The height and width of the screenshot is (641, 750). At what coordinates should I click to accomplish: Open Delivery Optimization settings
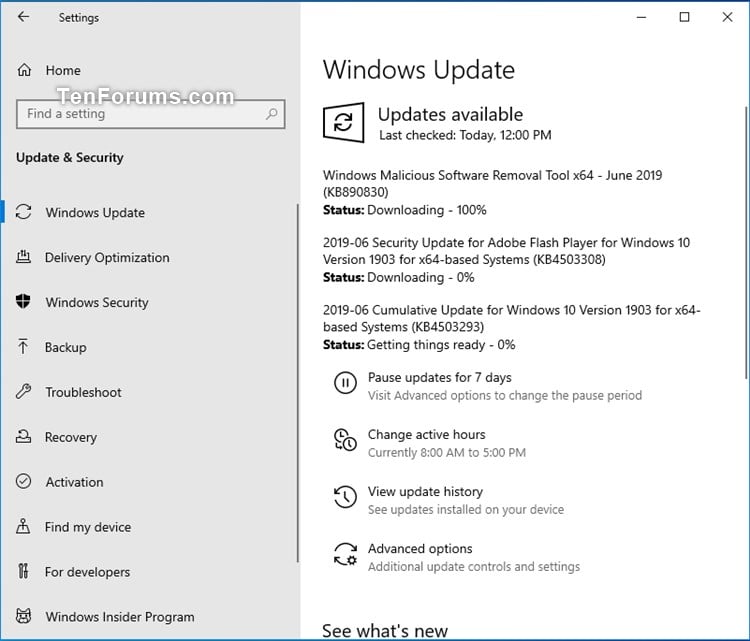(107, 257)
